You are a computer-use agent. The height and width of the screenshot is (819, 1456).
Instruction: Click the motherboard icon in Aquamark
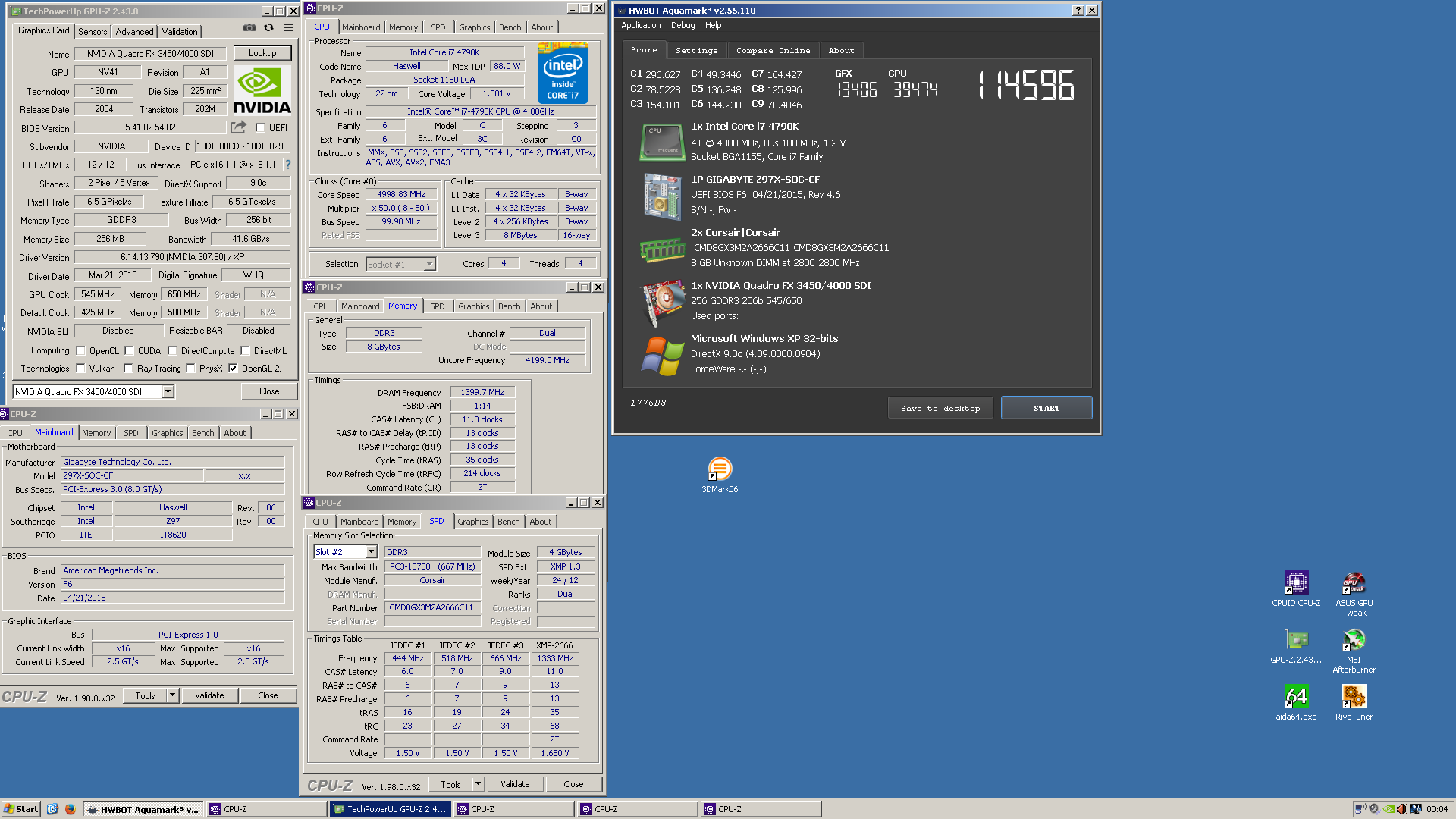coord(662,196)
